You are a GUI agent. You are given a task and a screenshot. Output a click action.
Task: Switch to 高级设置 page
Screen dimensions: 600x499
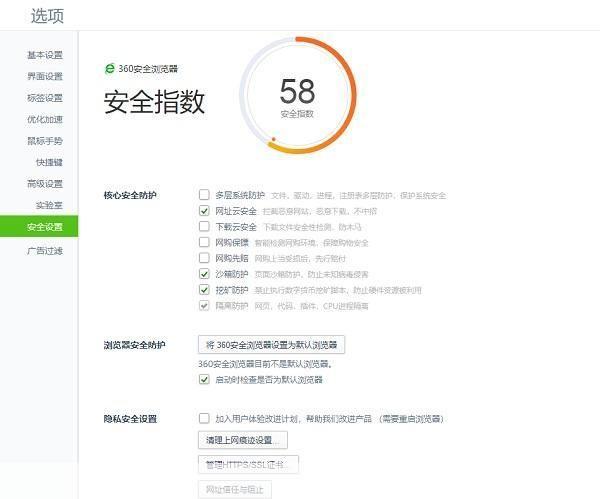(x=45, y=184)
